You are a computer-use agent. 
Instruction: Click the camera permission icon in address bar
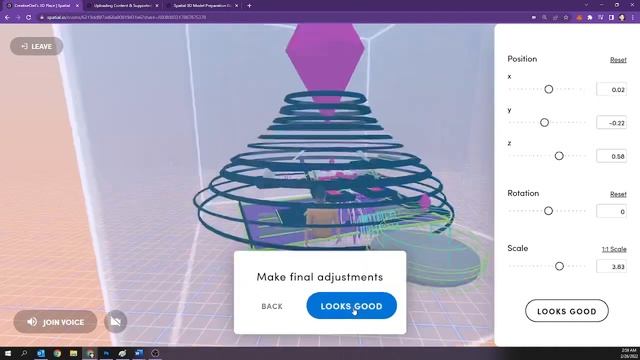[534, 18]
